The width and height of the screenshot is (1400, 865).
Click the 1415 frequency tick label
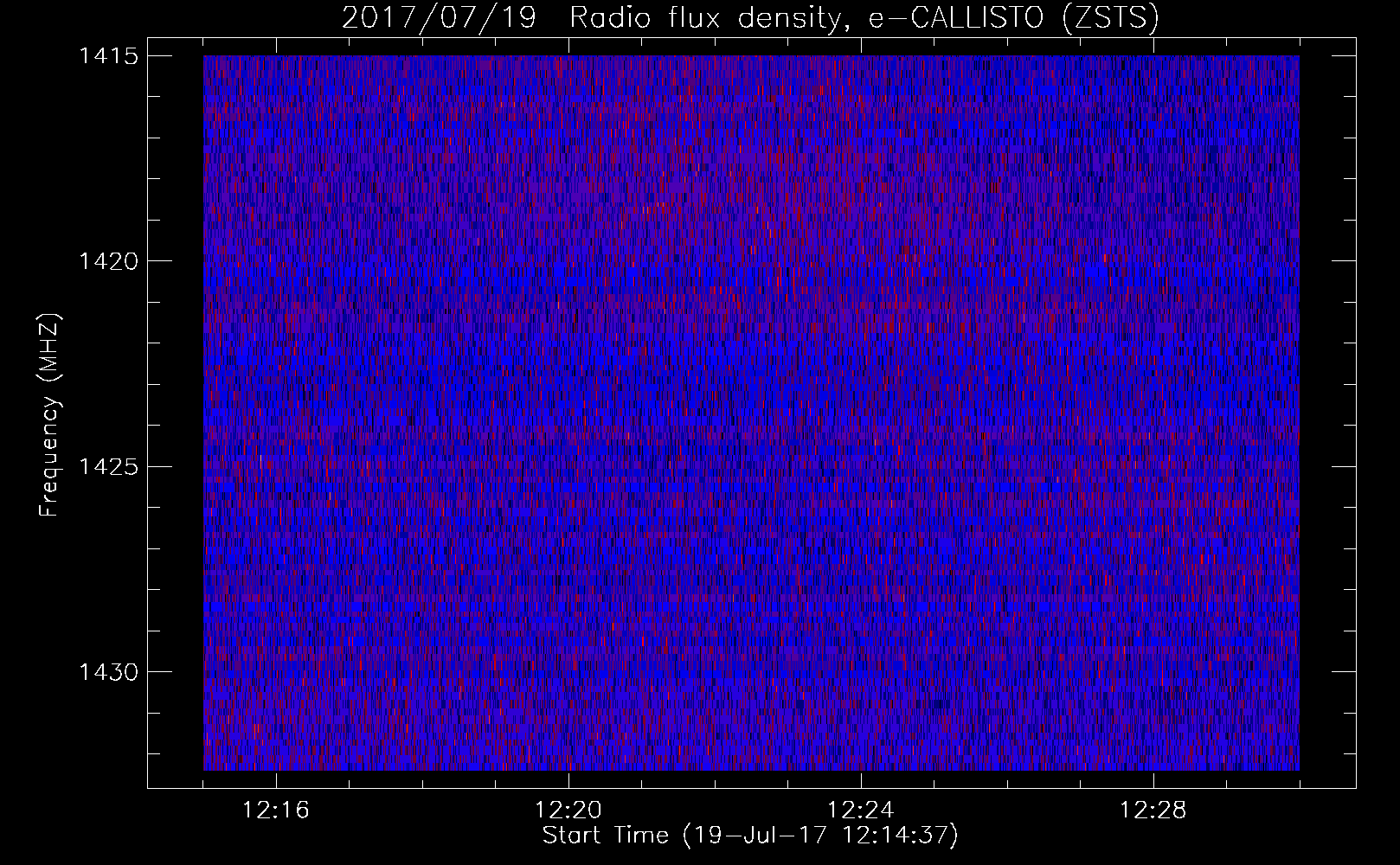(107, 56)
